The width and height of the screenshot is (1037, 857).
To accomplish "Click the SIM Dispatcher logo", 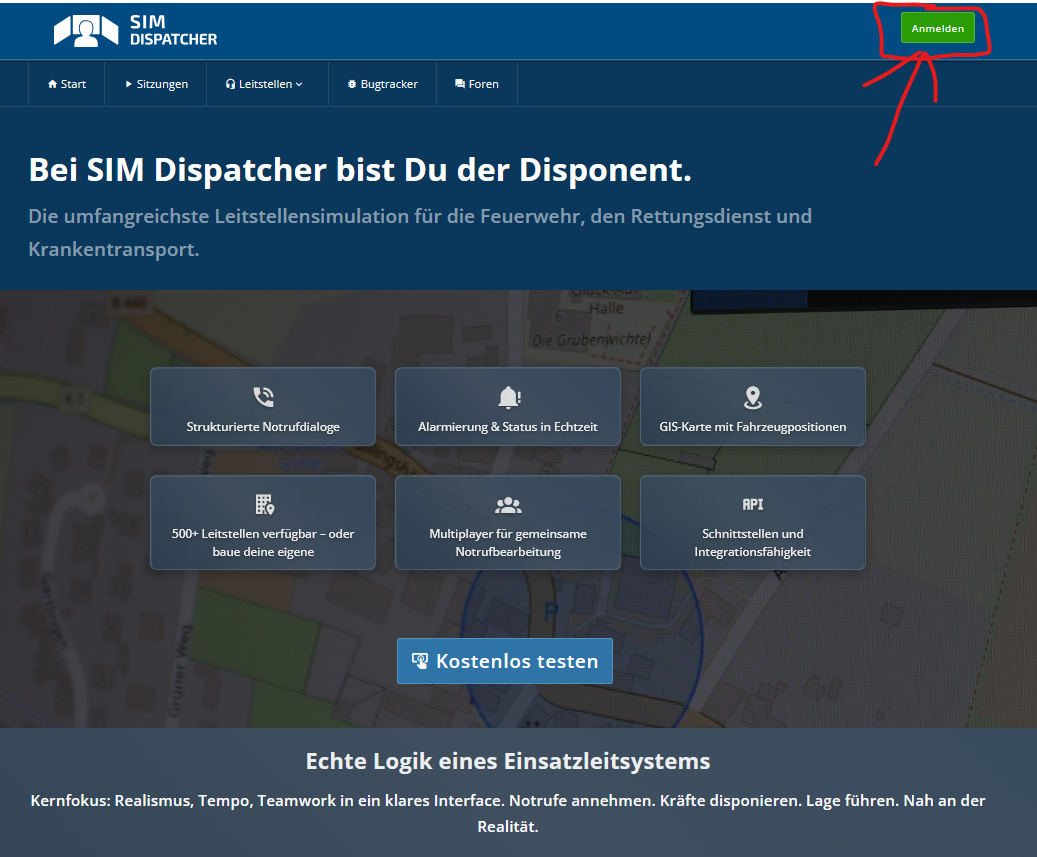I will click(135, 30).
